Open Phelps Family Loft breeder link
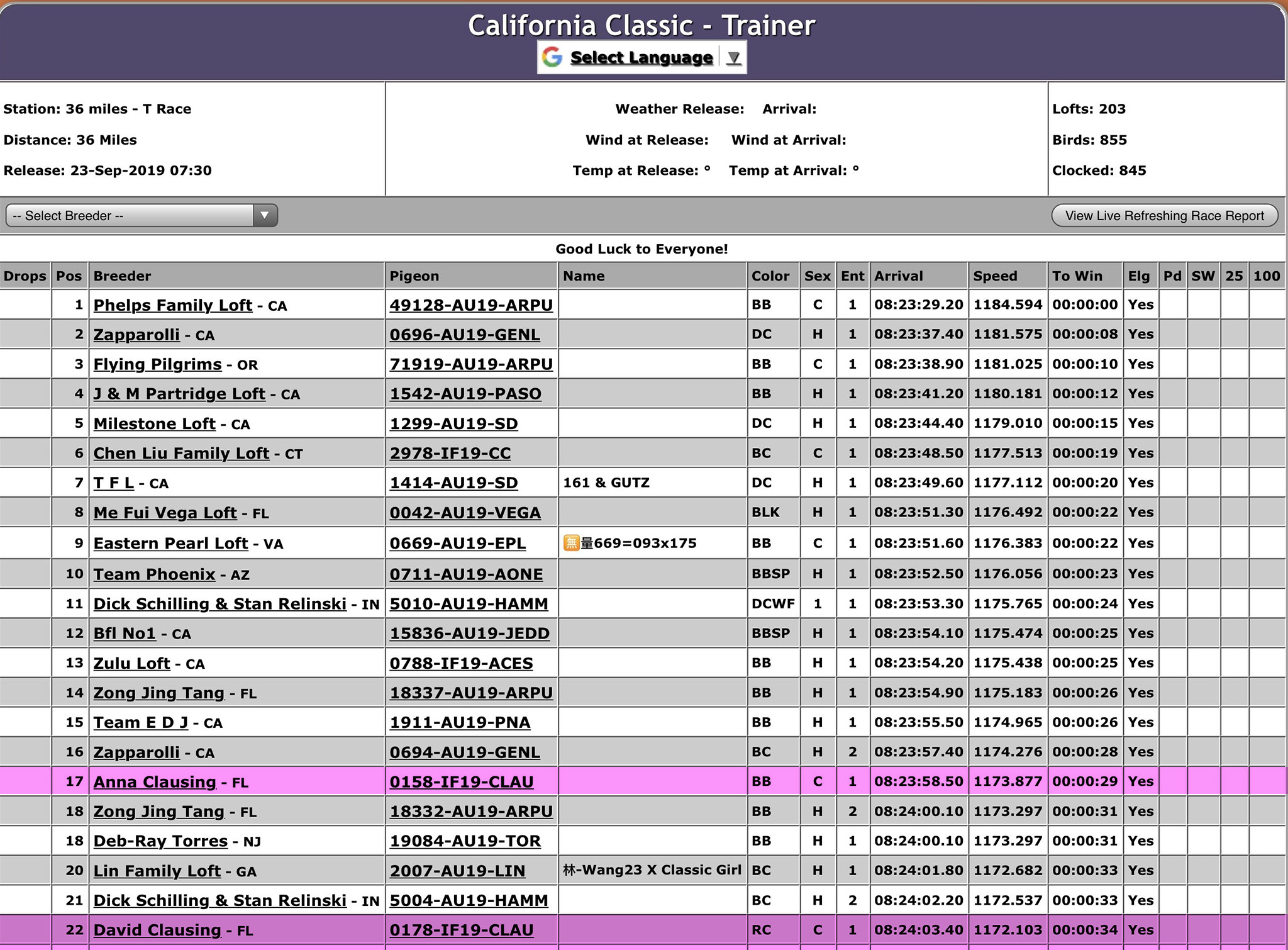1288x950 pixels. click(172, 305)
